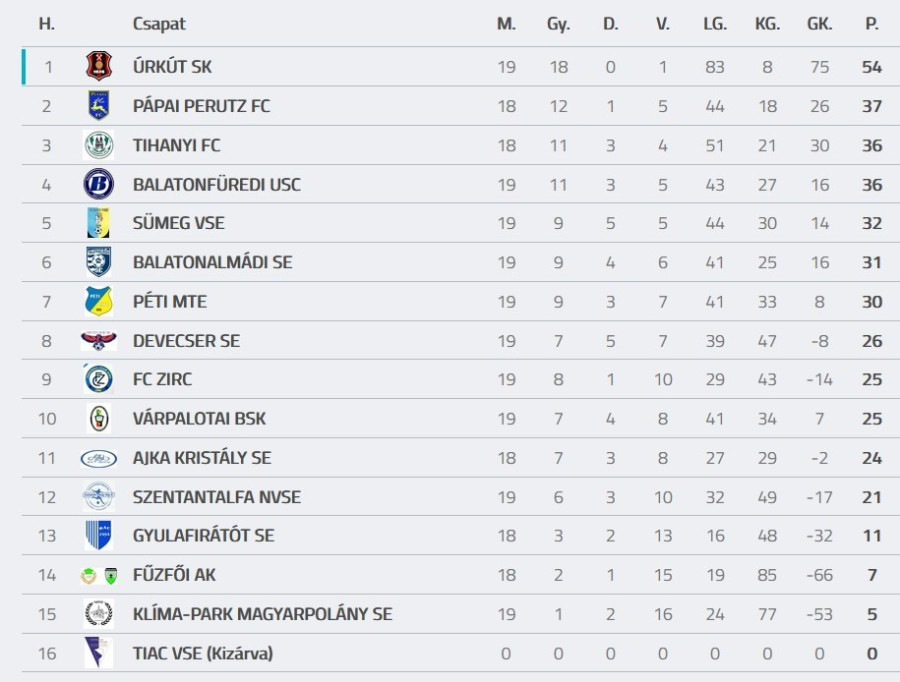
Task: Click the GK. goal difference header
Action: [819, 24]
